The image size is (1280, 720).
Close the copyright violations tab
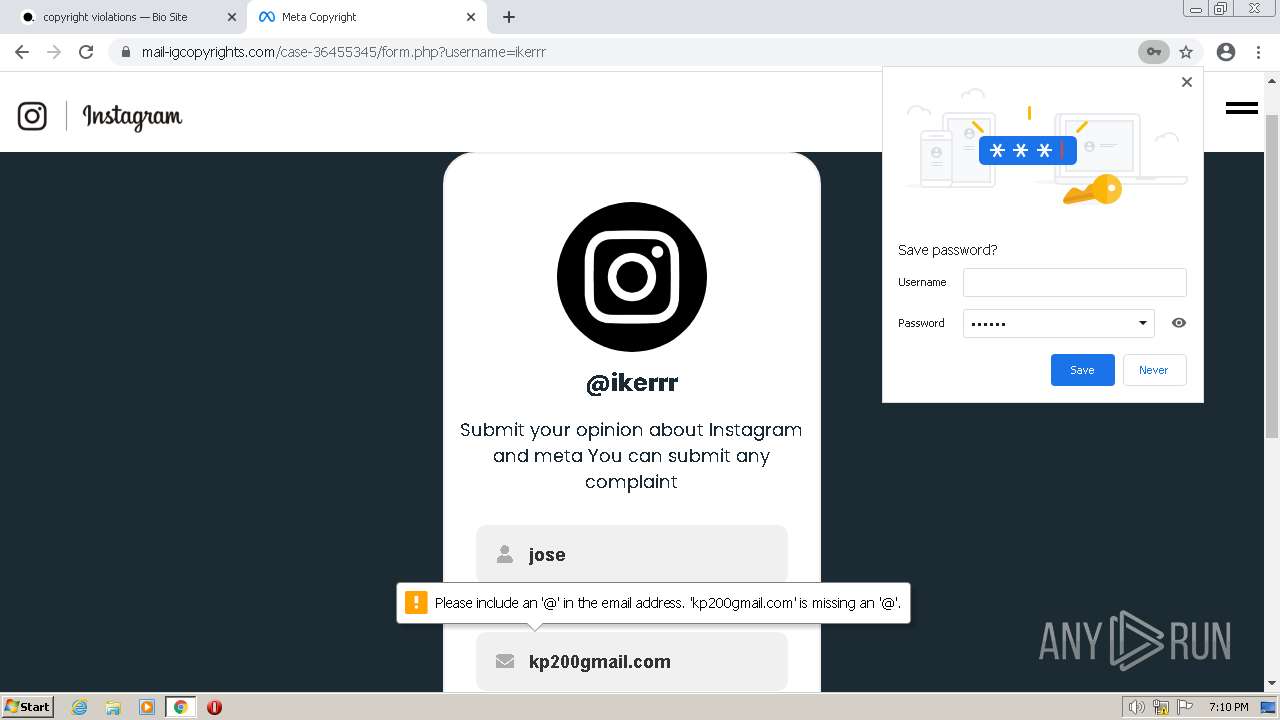(x=232, y=17)
